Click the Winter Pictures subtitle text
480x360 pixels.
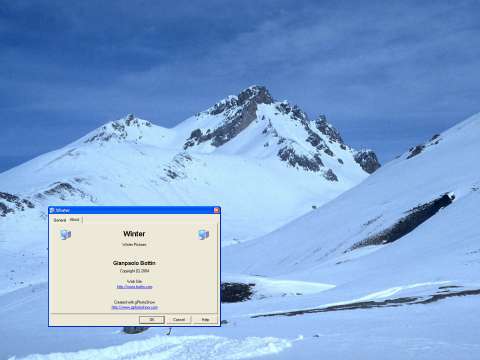pos(134,244)
